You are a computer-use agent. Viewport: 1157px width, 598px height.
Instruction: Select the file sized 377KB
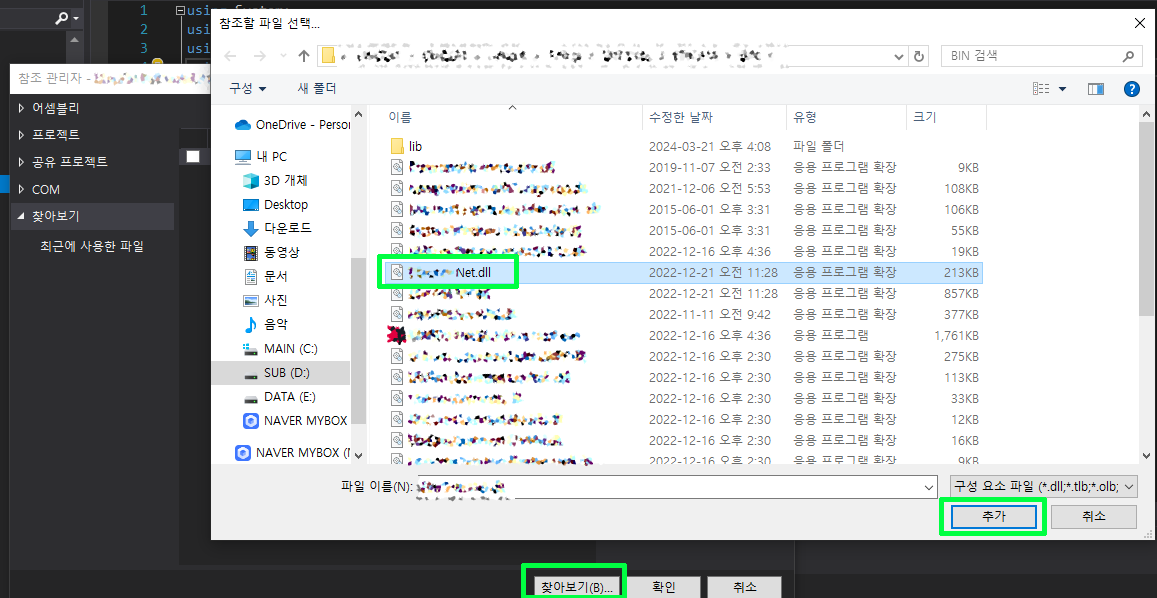[x=683, y=315]
